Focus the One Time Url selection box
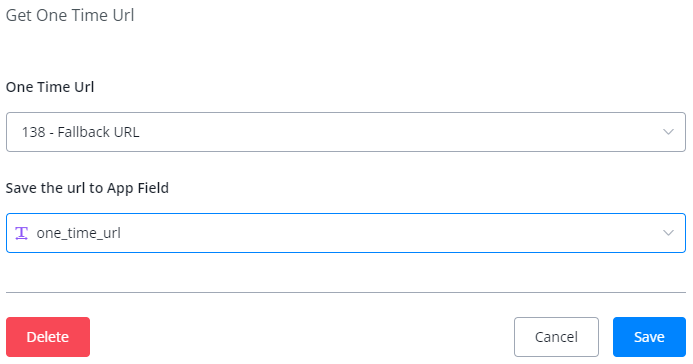Screen dimensions: 693x364 tap(346, 132)
